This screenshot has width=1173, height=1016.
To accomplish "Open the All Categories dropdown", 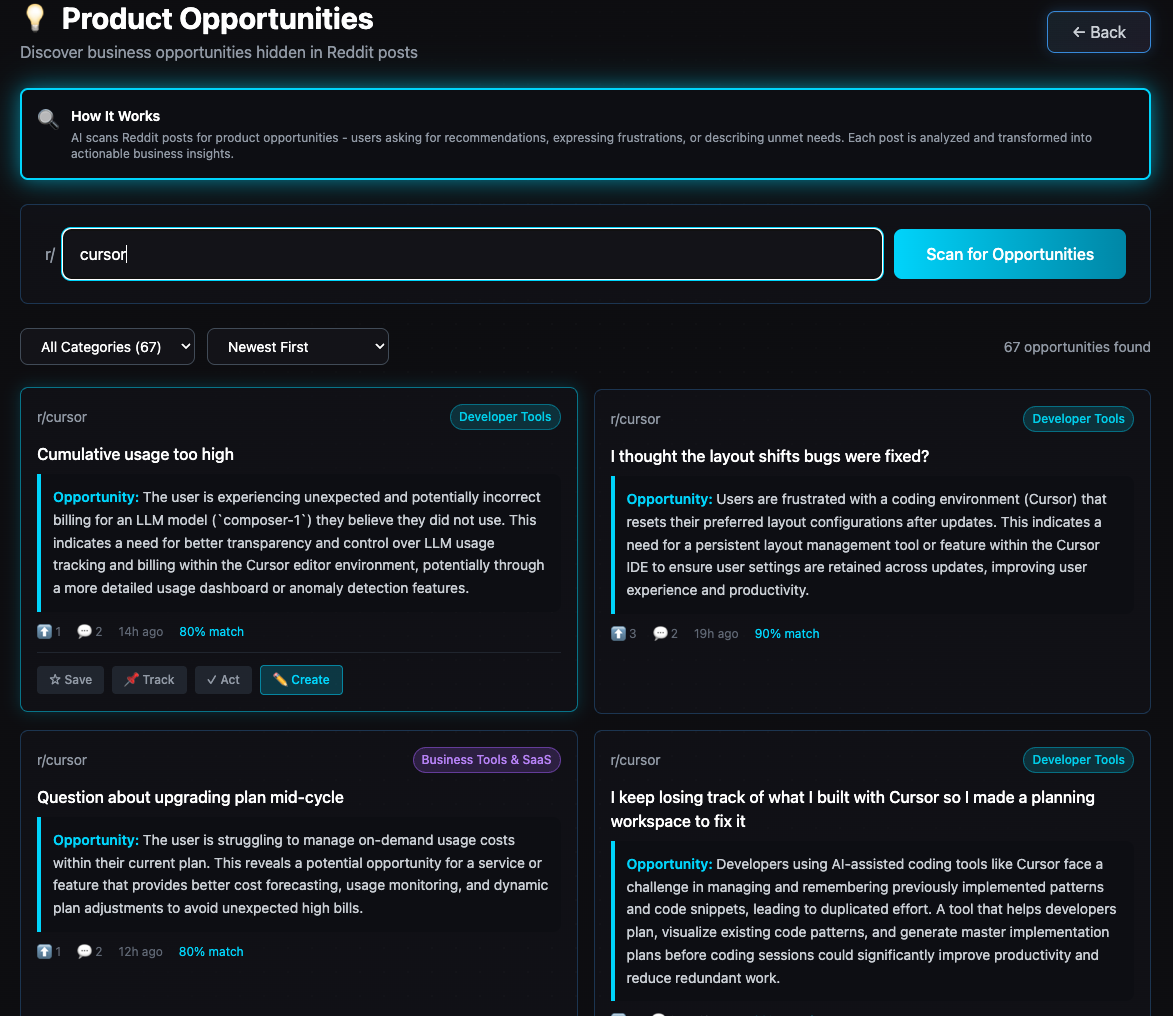I will pyautogui.click(x=107, y=346).
